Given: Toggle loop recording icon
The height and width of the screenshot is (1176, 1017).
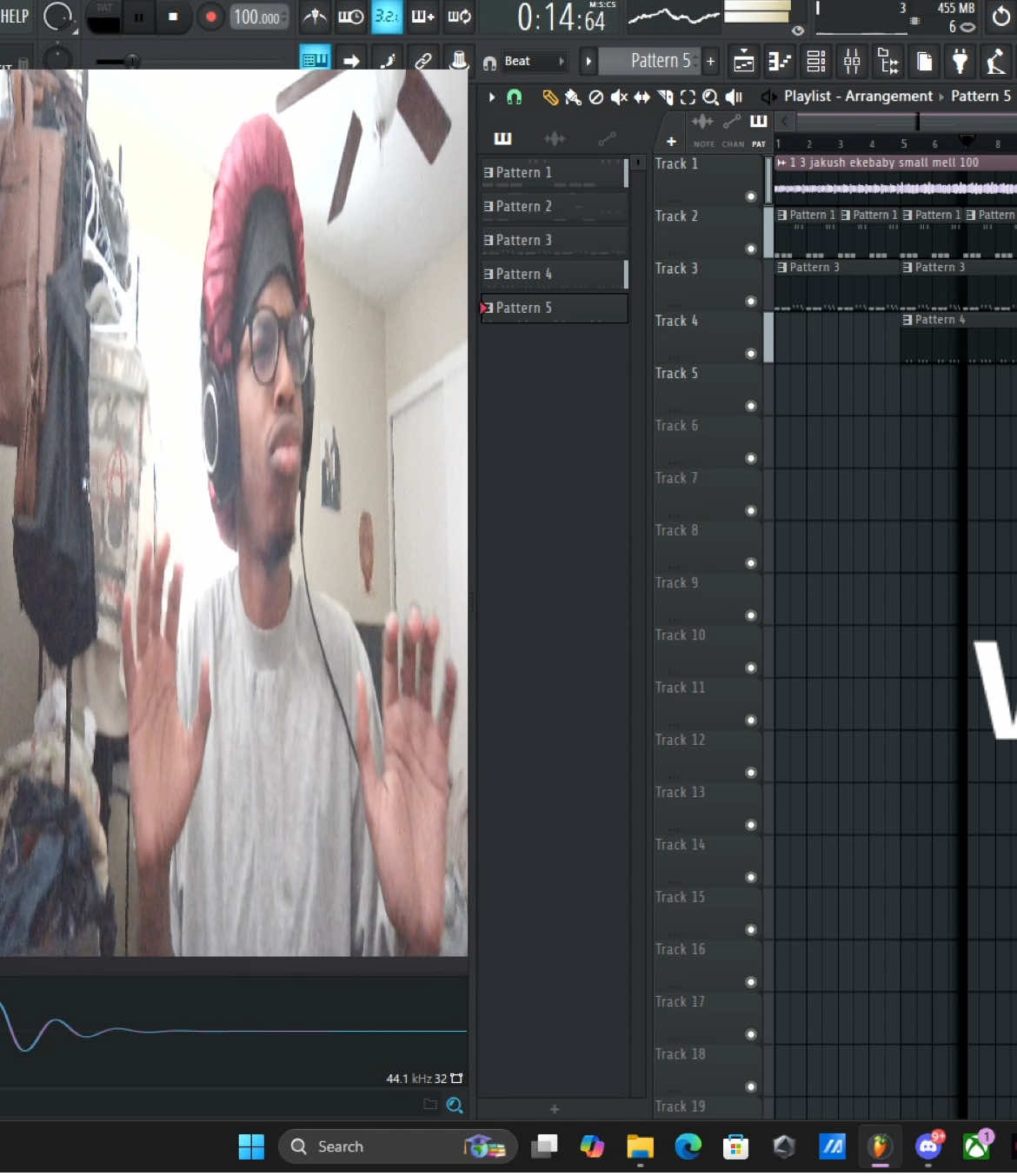Looking at the screenshot, I should click(x=459, y=17).
